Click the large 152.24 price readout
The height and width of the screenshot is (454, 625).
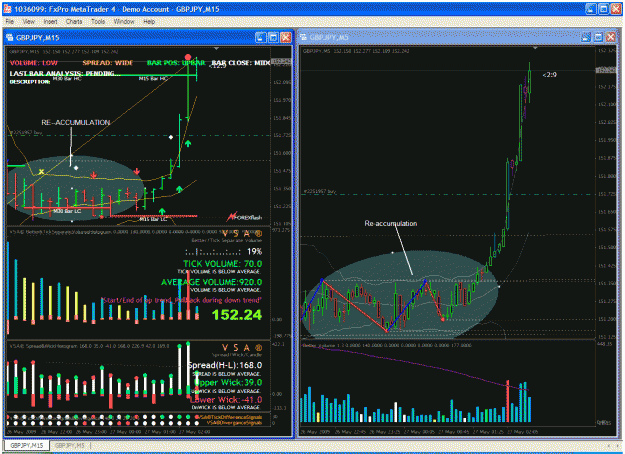coord(237,315)
